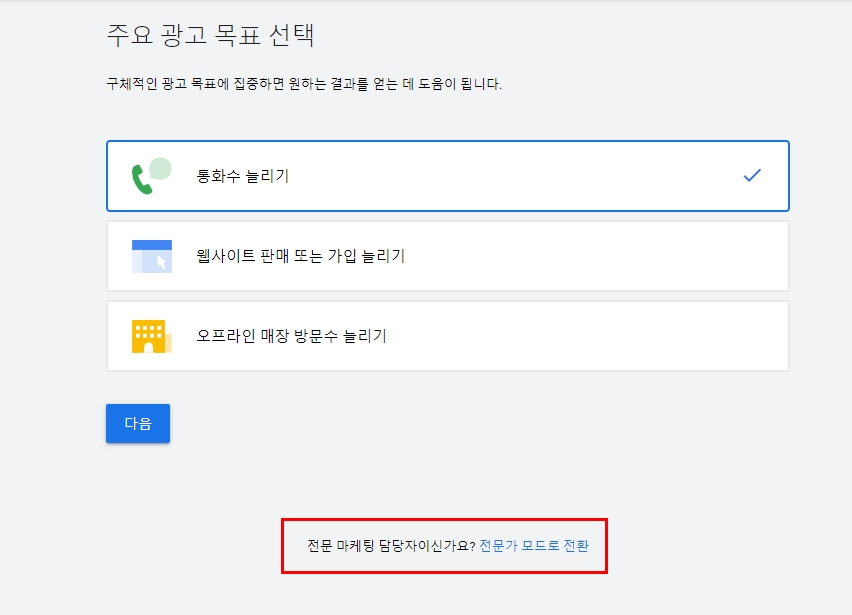Click the yellow store building icon
This screenshot has height=615, width=852.
152,336
